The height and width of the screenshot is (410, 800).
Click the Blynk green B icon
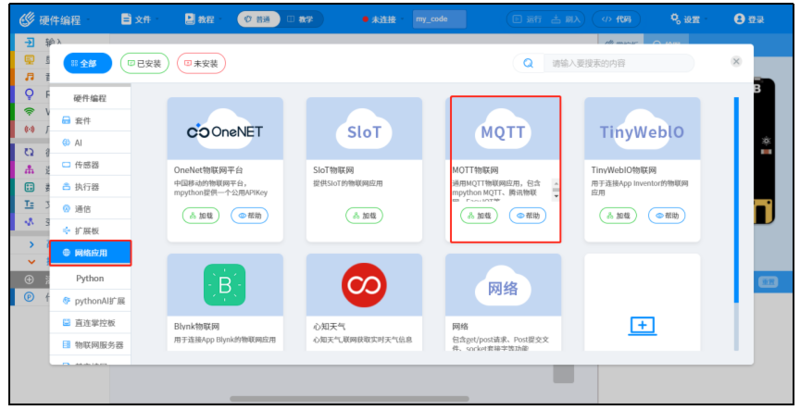[x=224, y=285]
